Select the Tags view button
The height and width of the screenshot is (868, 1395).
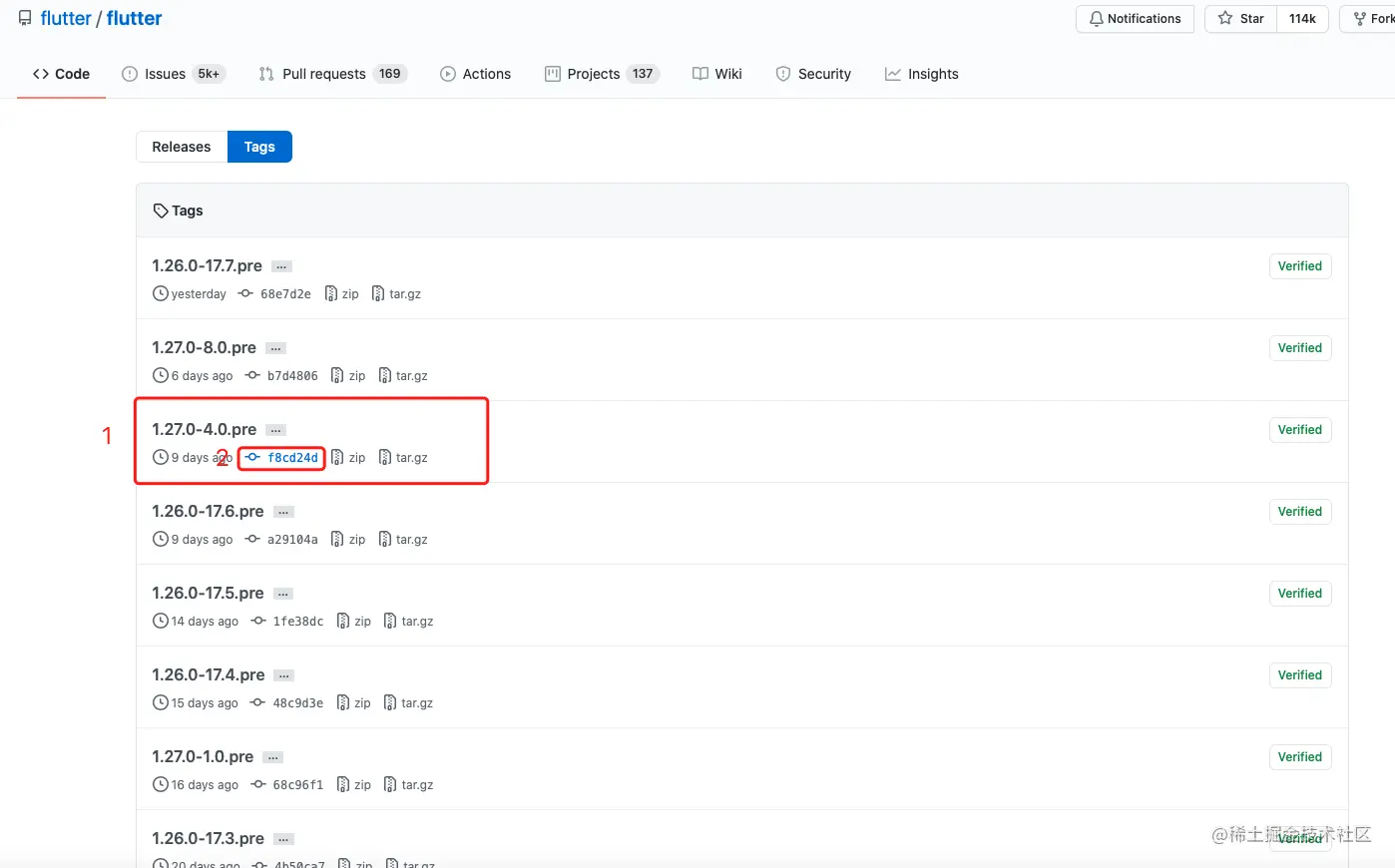259,147
